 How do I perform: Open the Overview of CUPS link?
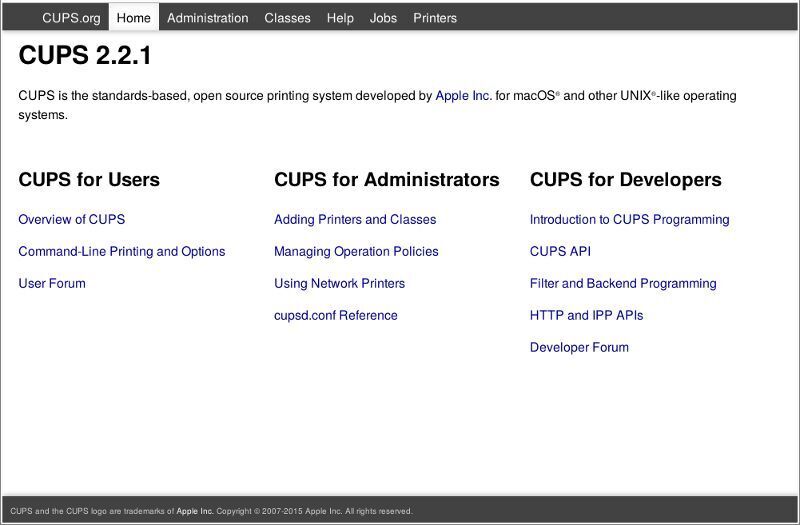pyautogui.click(x=71, y=219)
